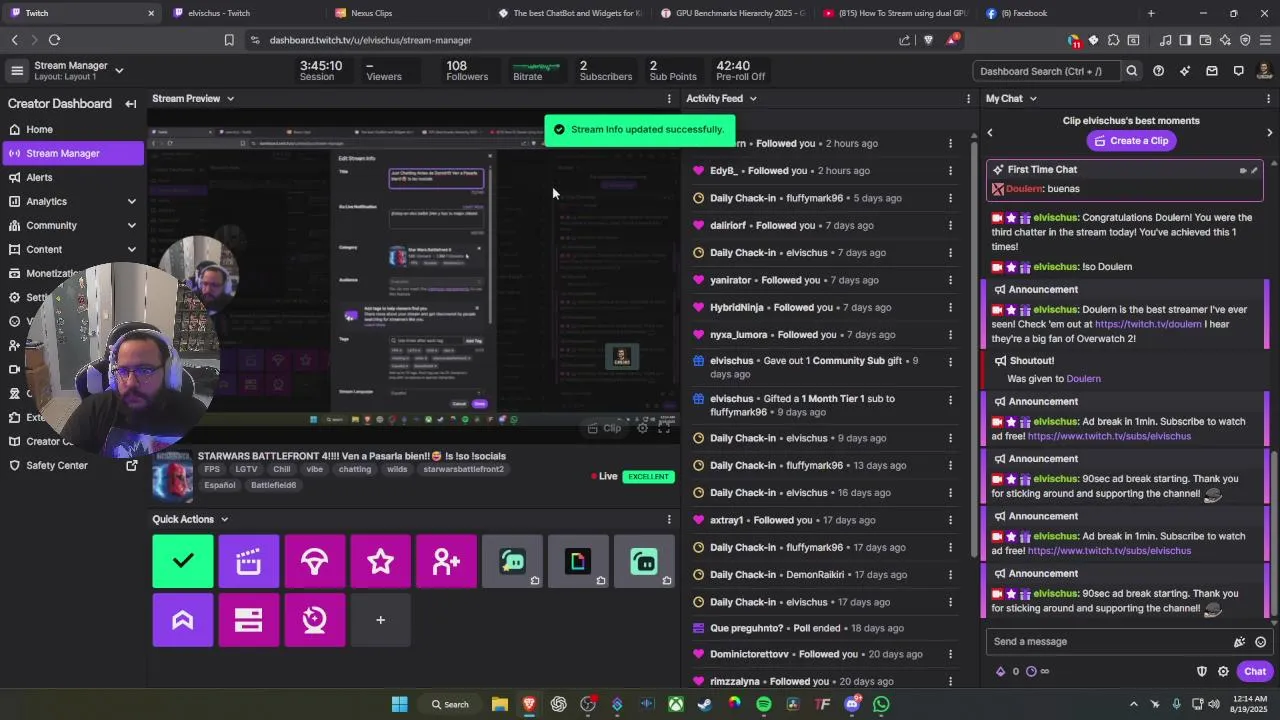The image size is (1280, 720).
Task: Open Windows Start menu
Action: (x=399, y=704)
